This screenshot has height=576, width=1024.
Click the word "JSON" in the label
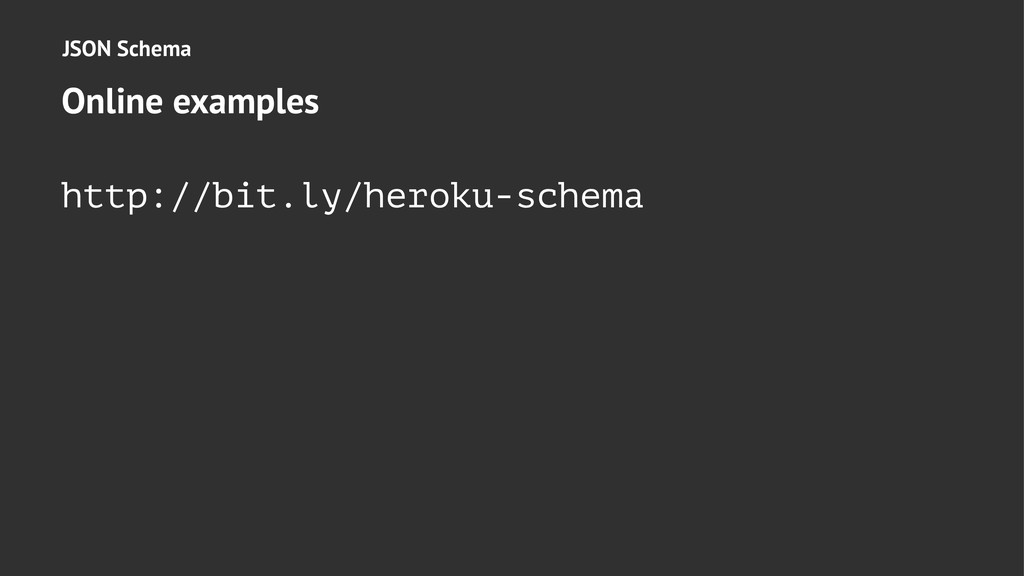pyautogui.click(x=86, y=48)
